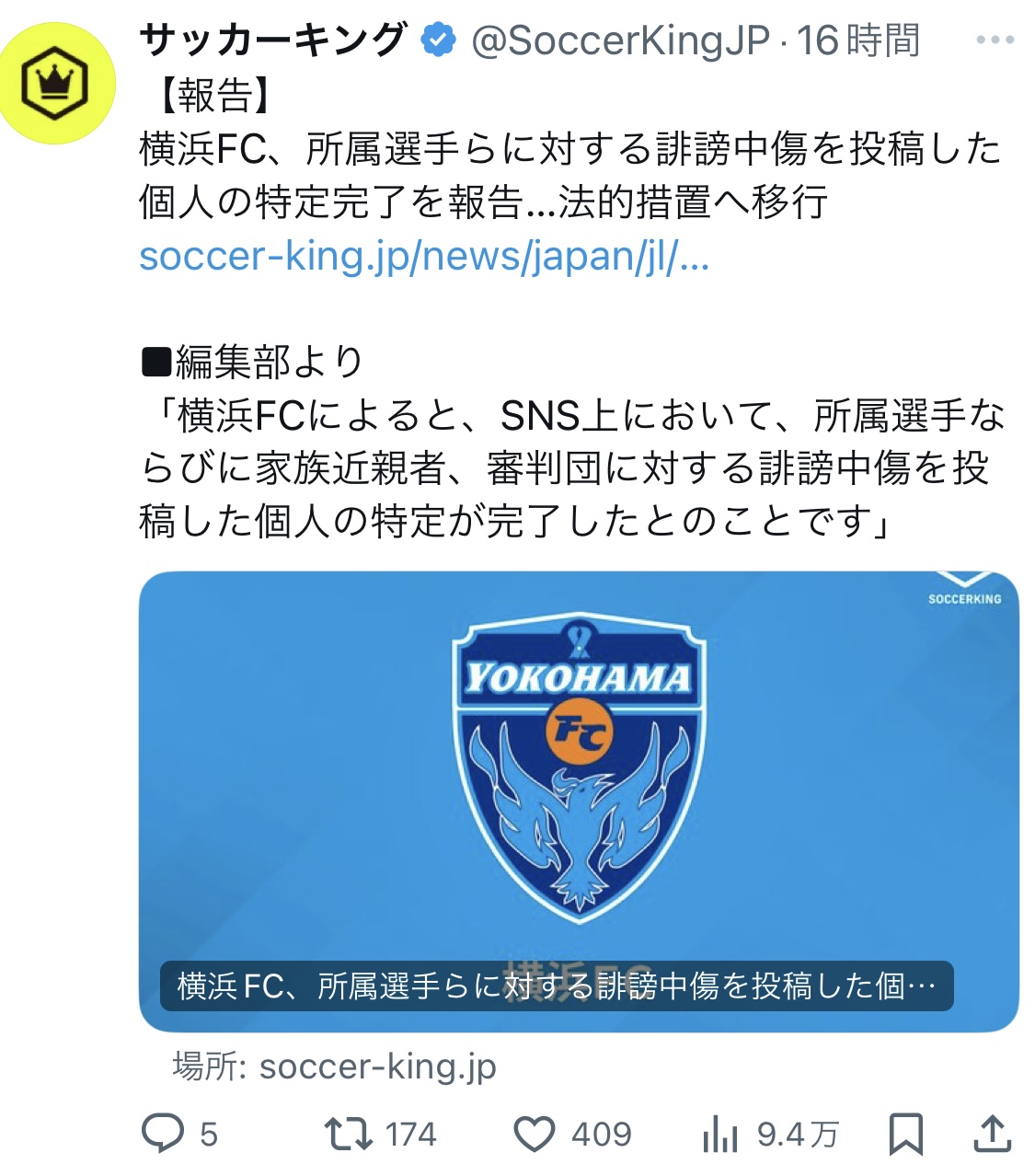
Task: Click the blue verified badge
Action: click(438, 40)
